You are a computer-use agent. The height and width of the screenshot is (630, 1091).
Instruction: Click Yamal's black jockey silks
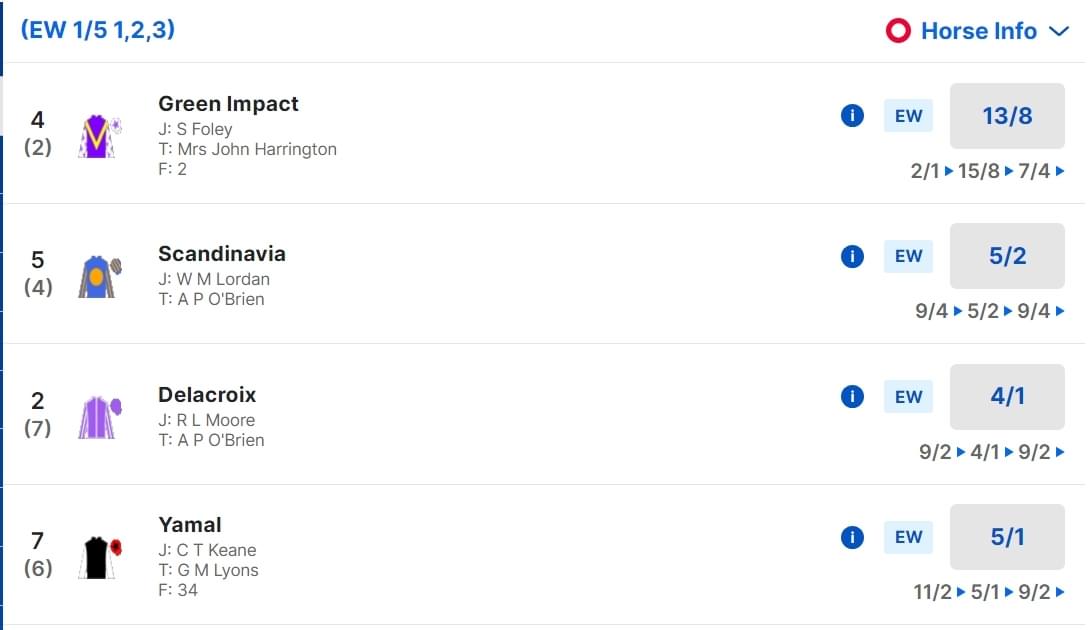click(x=98, y=557)
